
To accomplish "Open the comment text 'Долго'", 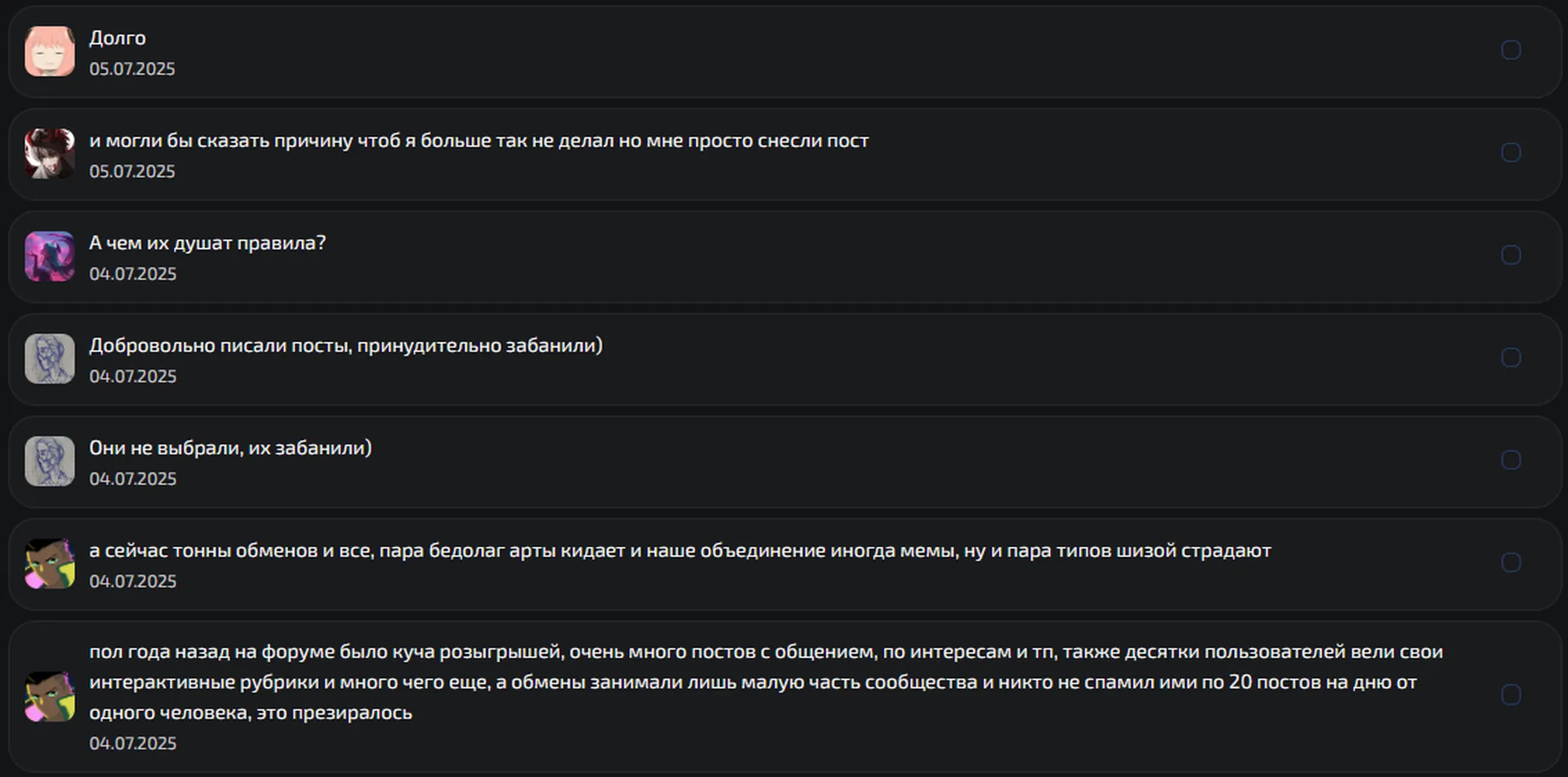I will point(117,38).
